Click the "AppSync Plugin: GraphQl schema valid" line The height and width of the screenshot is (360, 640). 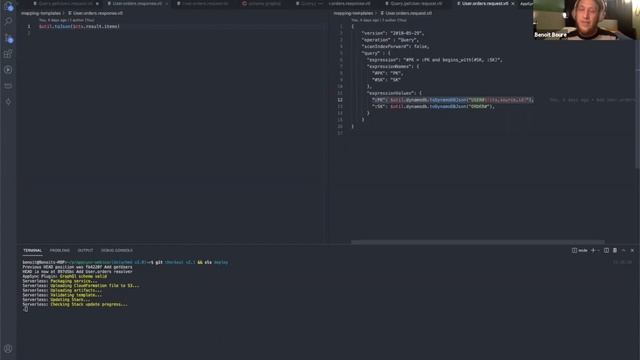(64, 276)
